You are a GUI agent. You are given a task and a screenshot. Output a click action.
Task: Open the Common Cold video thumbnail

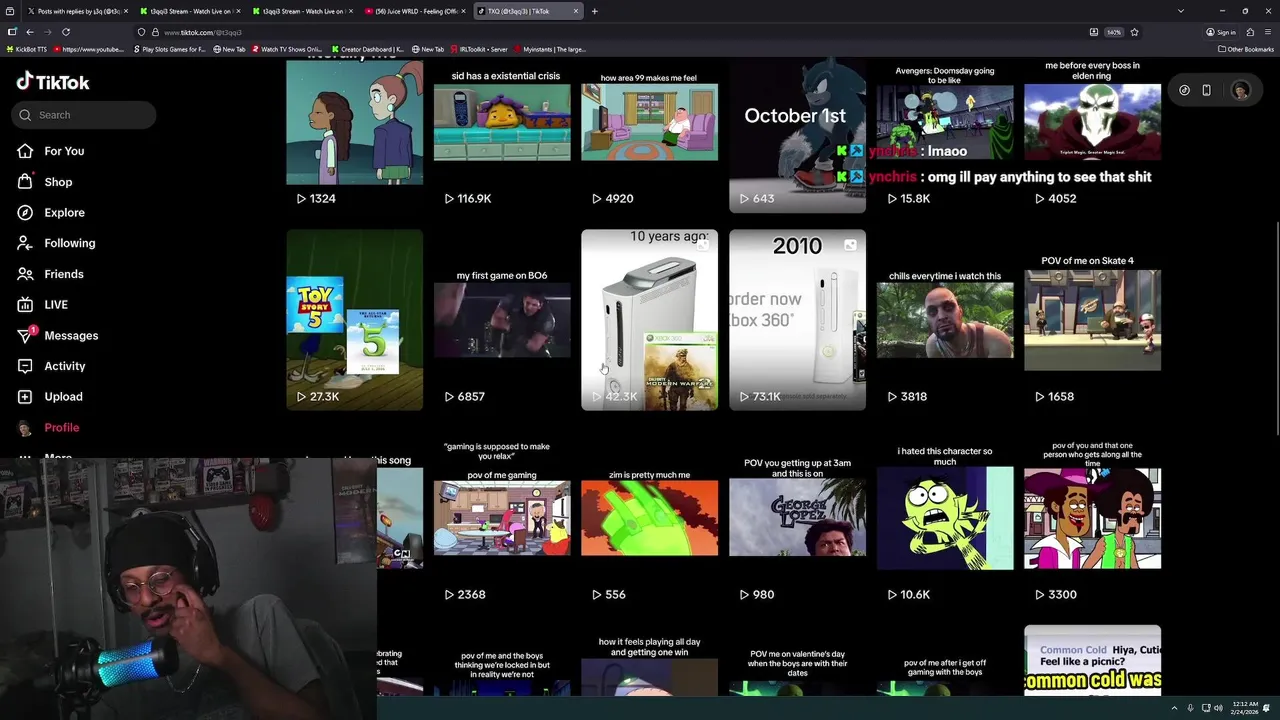(1093, 660)
